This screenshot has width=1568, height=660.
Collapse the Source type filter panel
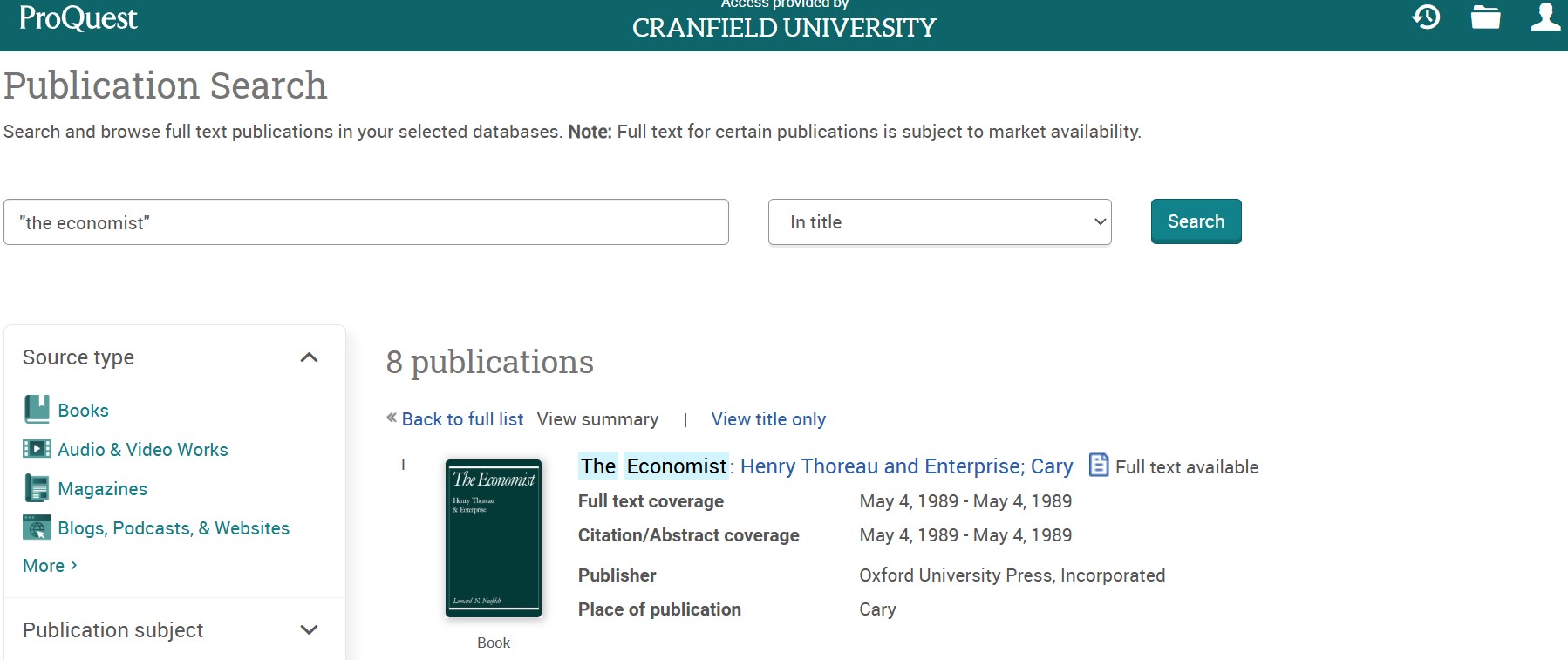(309, 357)
